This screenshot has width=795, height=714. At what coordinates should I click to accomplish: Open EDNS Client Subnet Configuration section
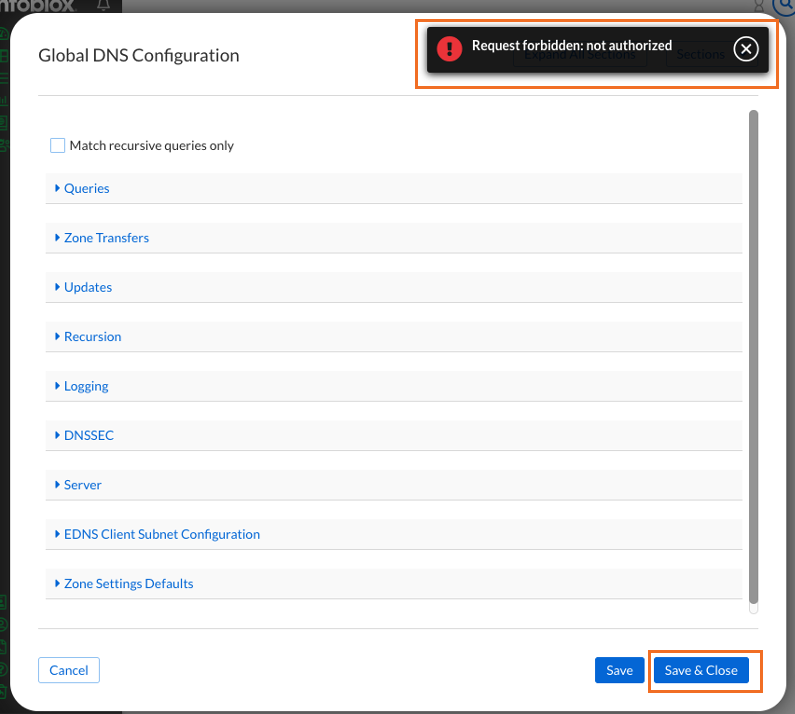click(161, 534)
